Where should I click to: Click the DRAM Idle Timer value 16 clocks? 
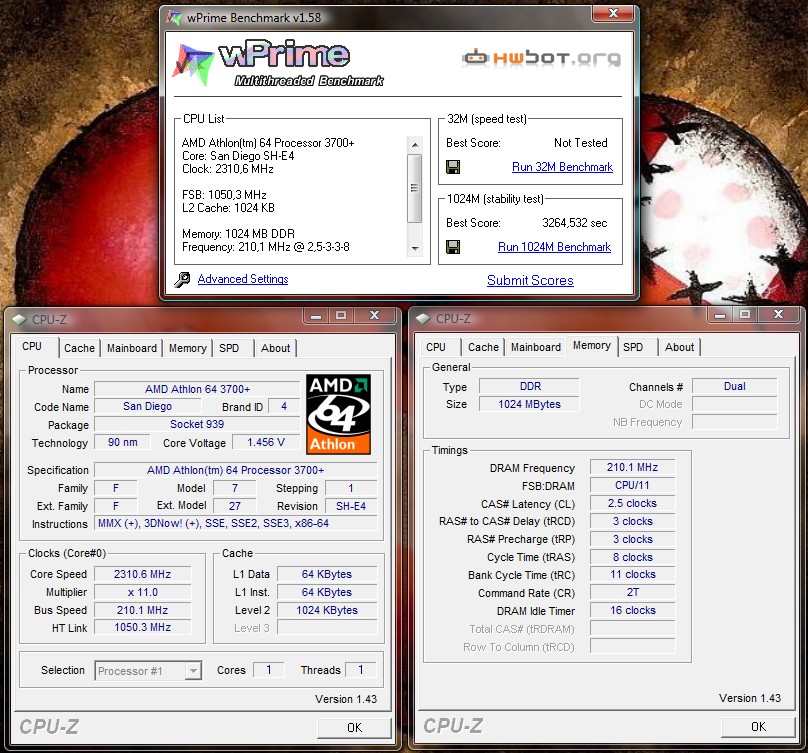632,611
